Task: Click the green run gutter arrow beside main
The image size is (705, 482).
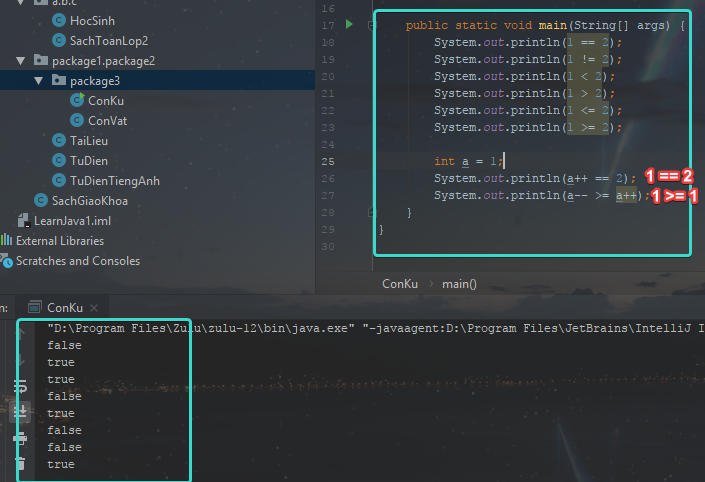Action: (349, 24)
